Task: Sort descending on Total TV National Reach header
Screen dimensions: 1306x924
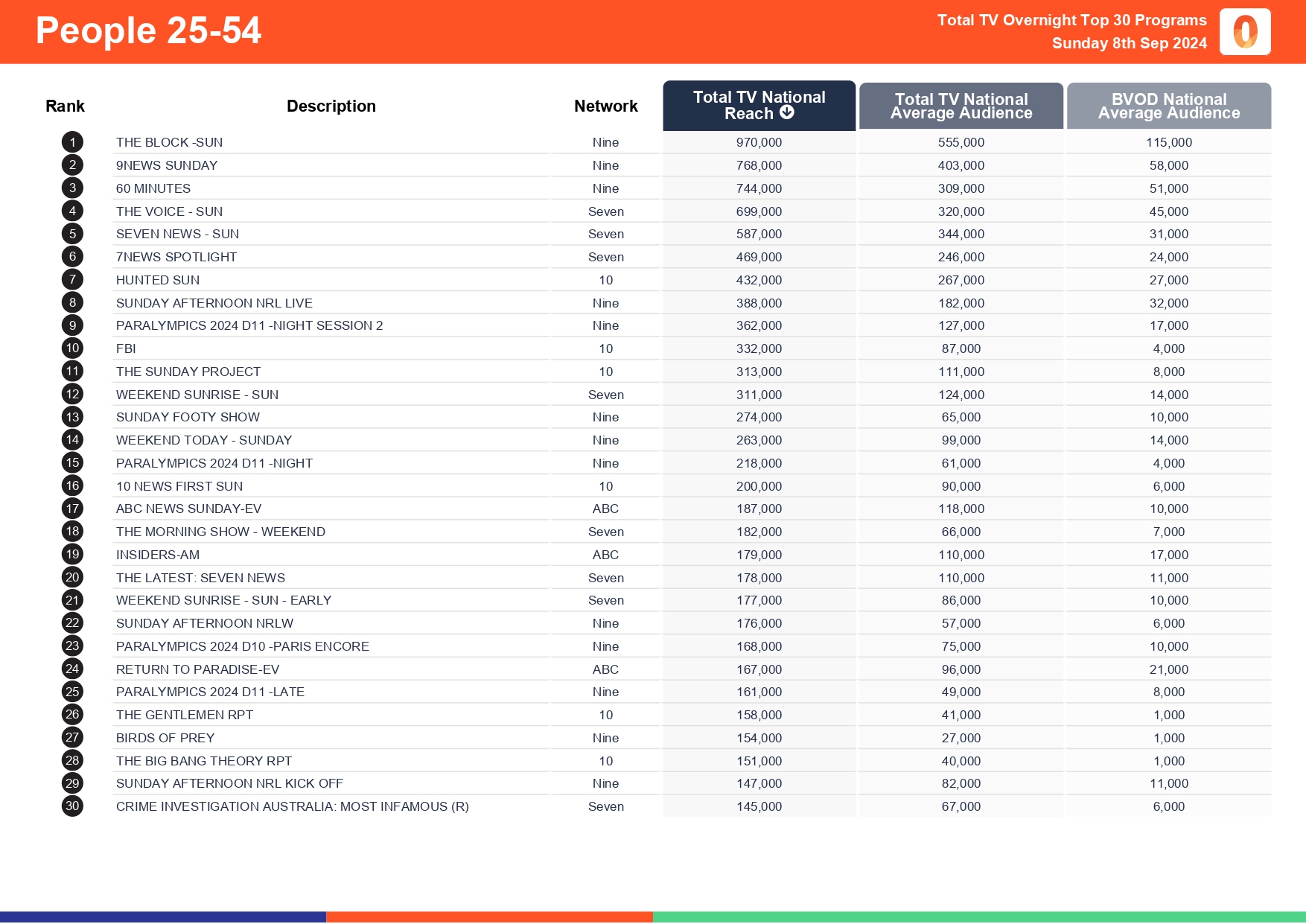Action: click(x=758, y=106)
